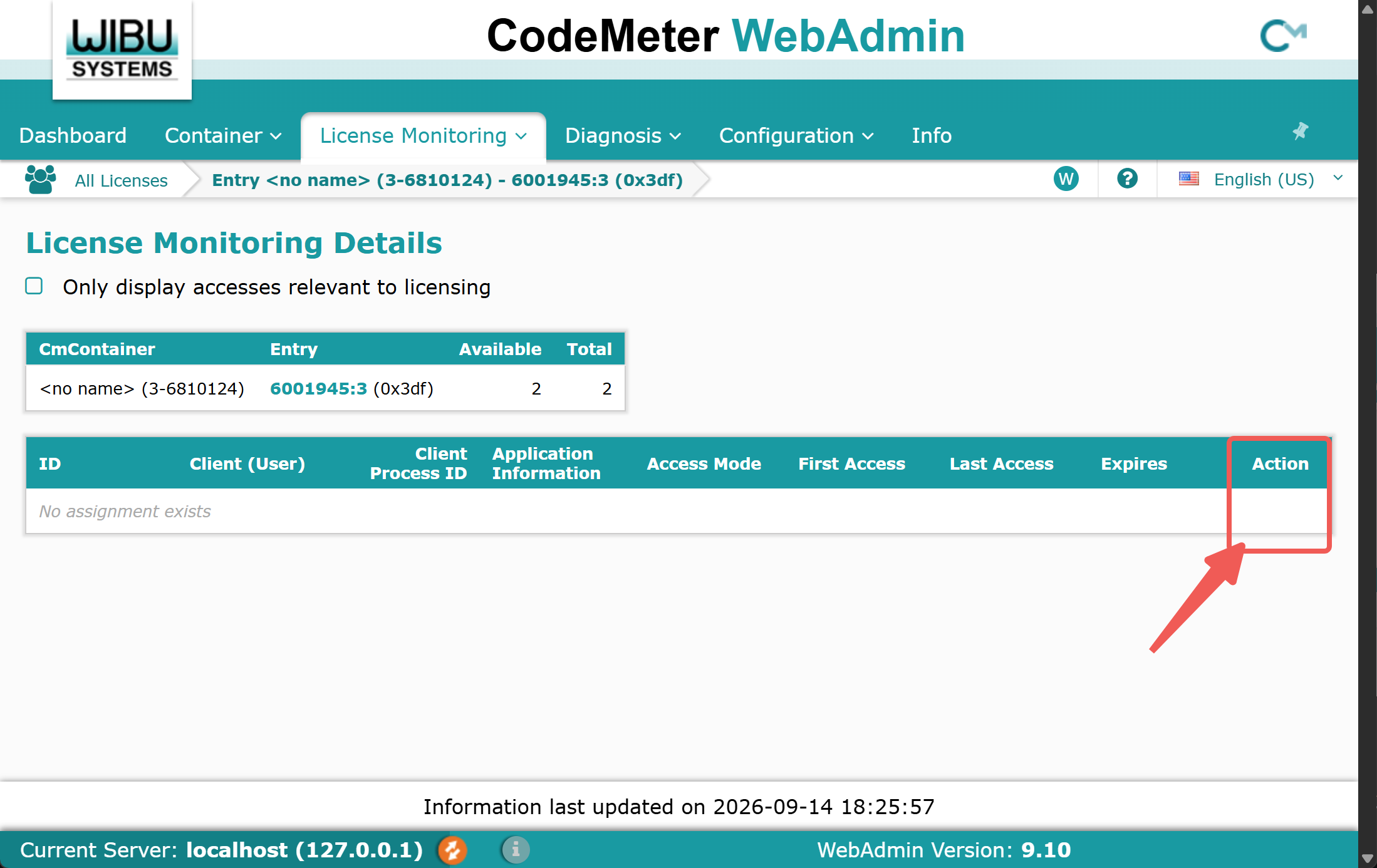Click the Information last updated timestamp
This screenshot has height=868, width=1377.
pos(679,807)
